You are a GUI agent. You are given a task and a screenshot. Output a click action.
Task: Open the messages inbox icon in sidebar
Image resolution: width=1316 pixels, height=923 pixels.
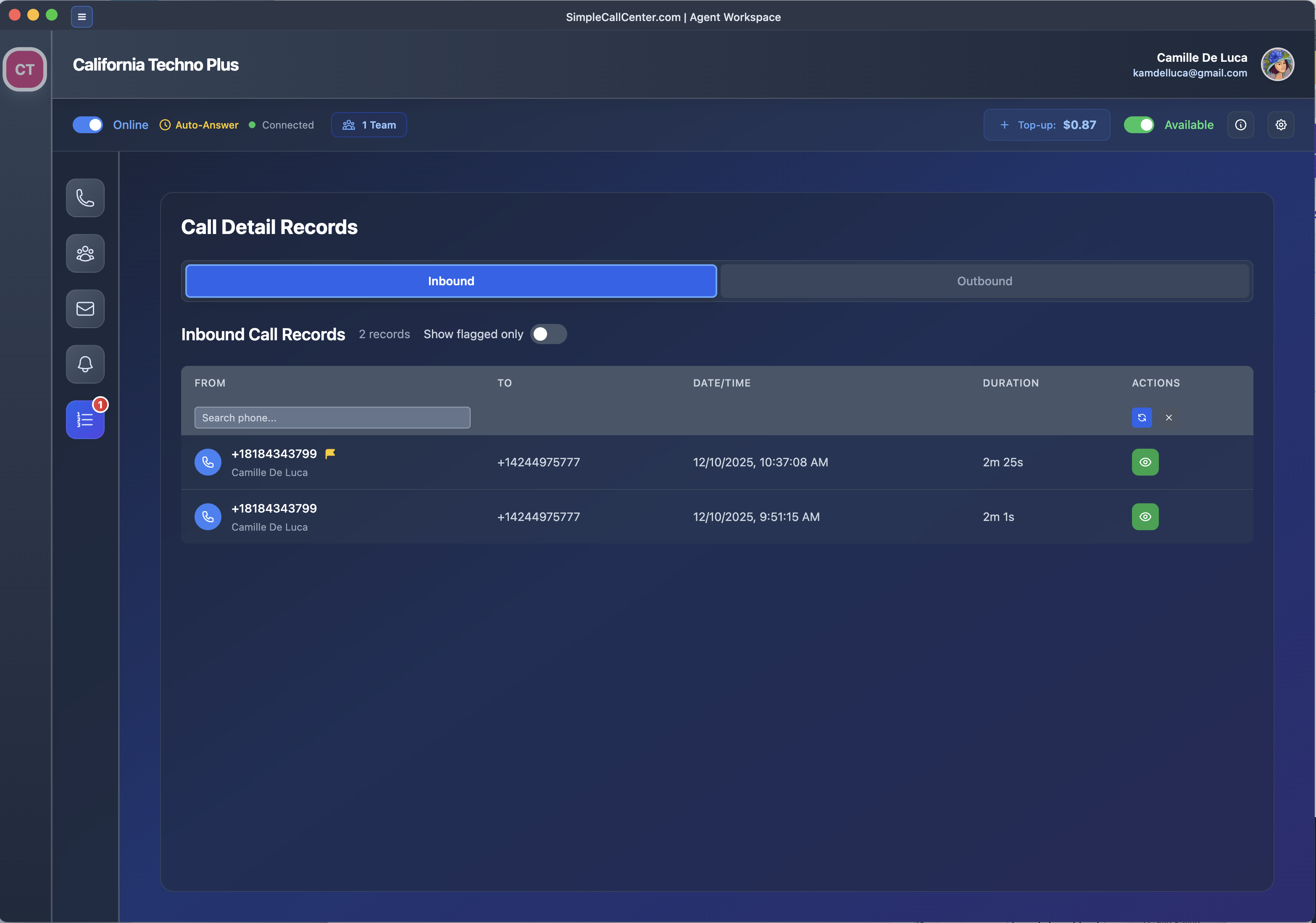pyautogui.click(x=85, y=308)
